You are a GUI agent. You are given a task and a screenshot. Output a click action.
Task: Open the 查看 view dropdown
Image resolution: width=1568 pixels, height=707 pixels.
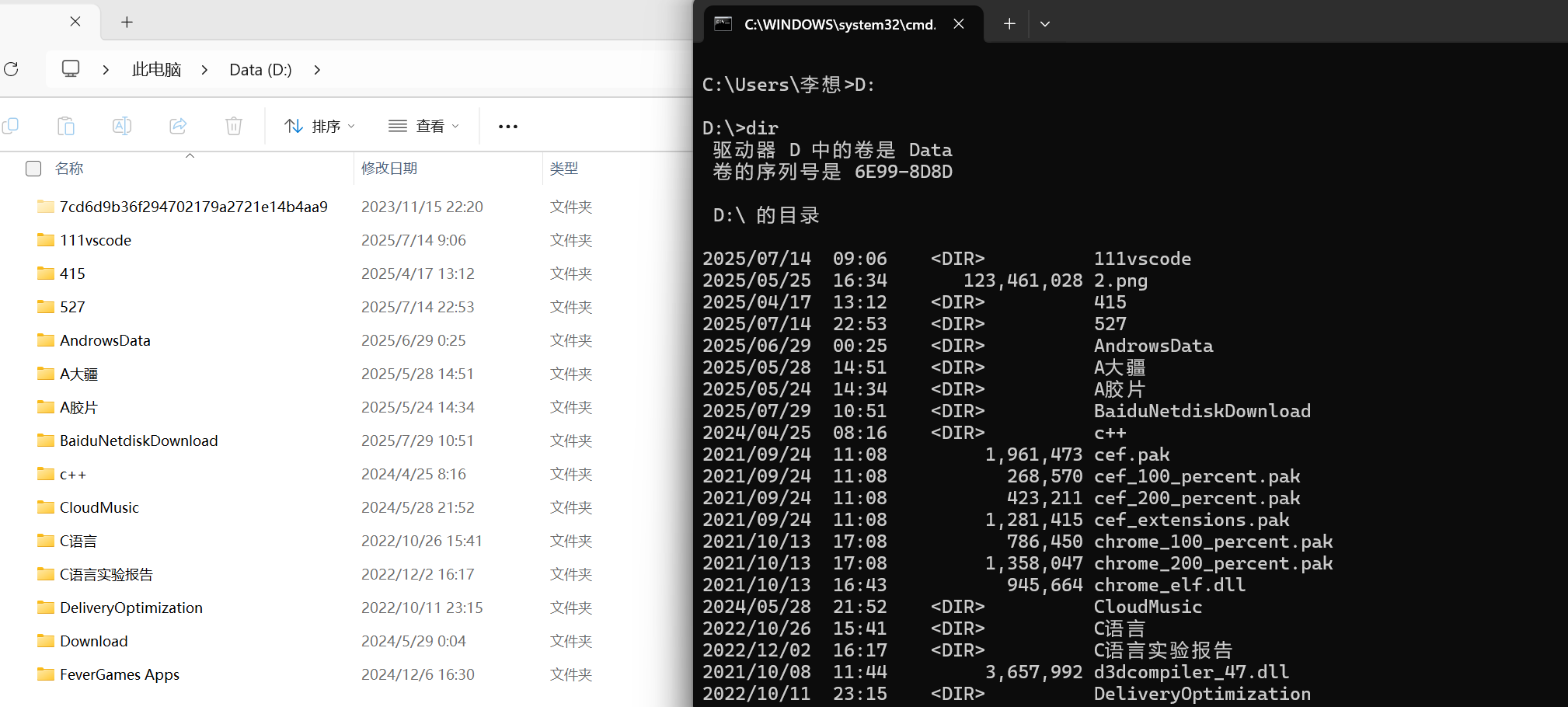[x=424, y=126]
